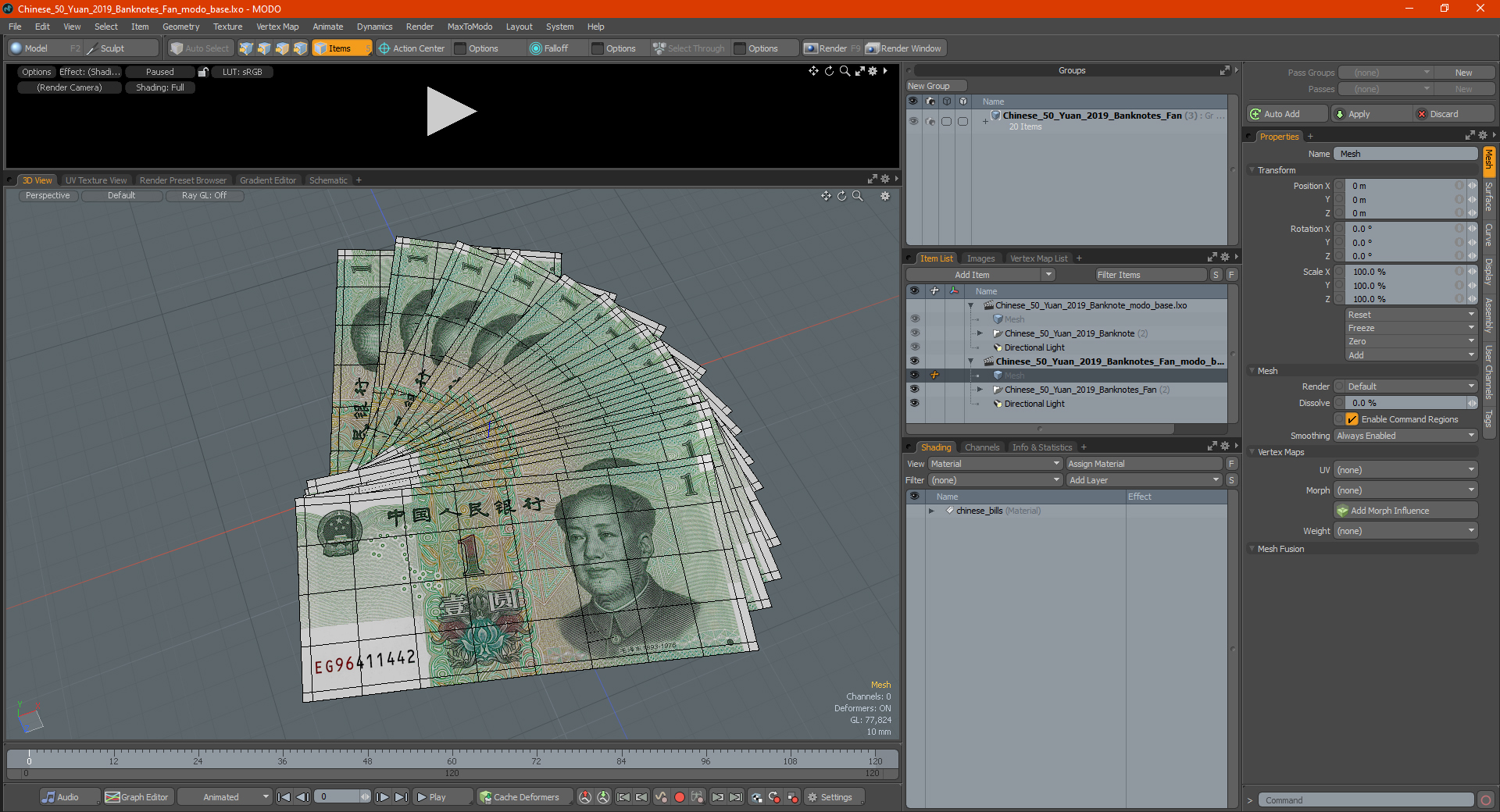This screenshot has height=812, width=1500.
Task: Expand chinese_bills material
Action: tap(931, 511)
